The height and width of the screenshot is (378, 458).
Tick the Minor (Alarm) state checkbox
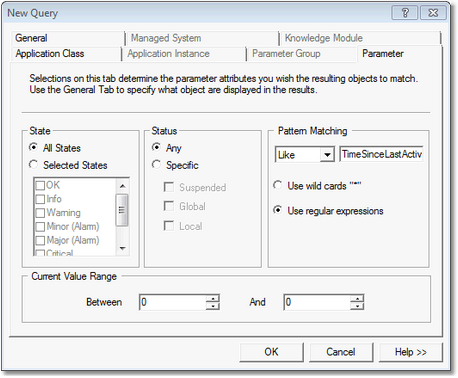pos(40,227)
